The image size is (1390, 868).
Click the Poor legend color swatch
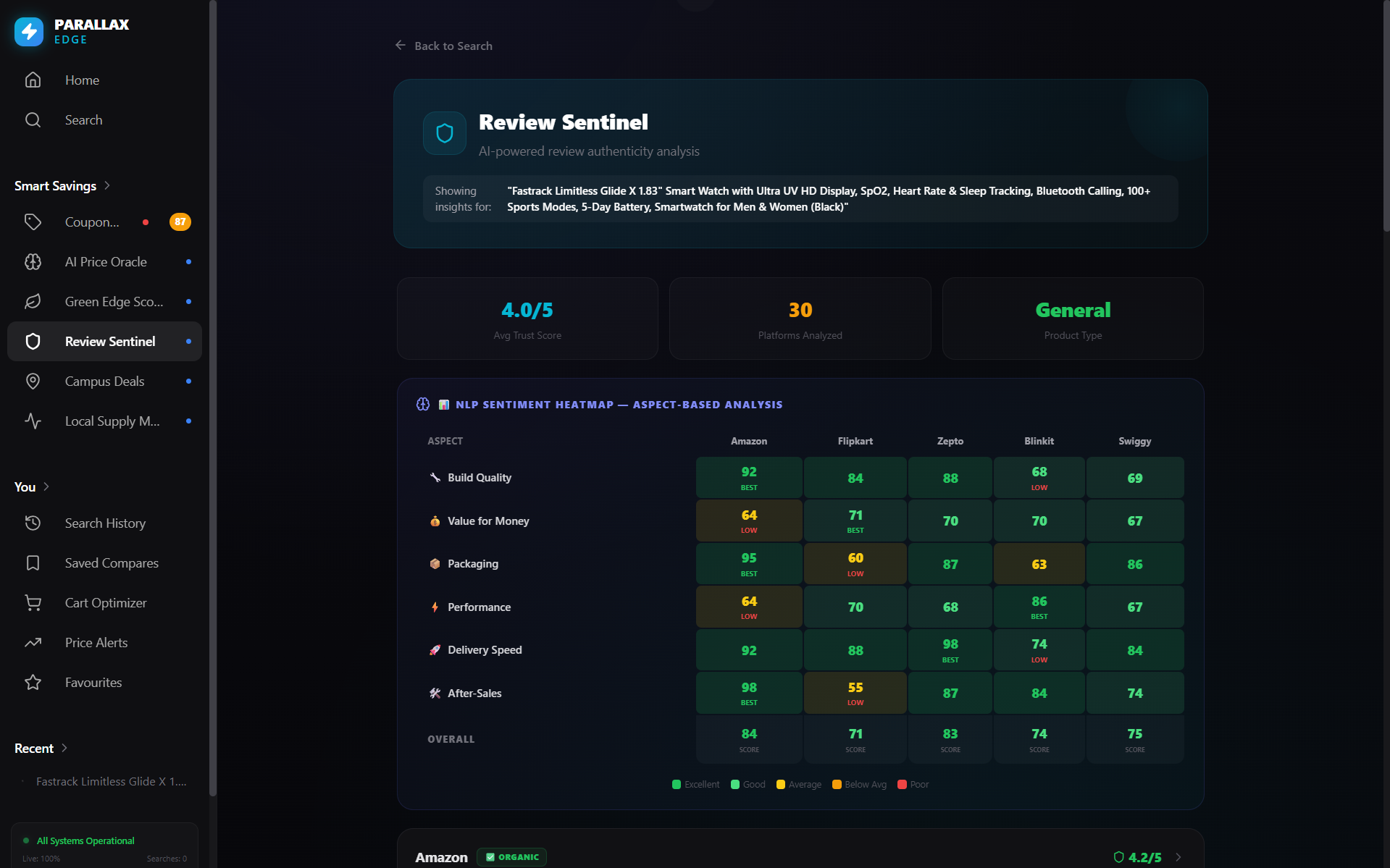click(902, 784)
